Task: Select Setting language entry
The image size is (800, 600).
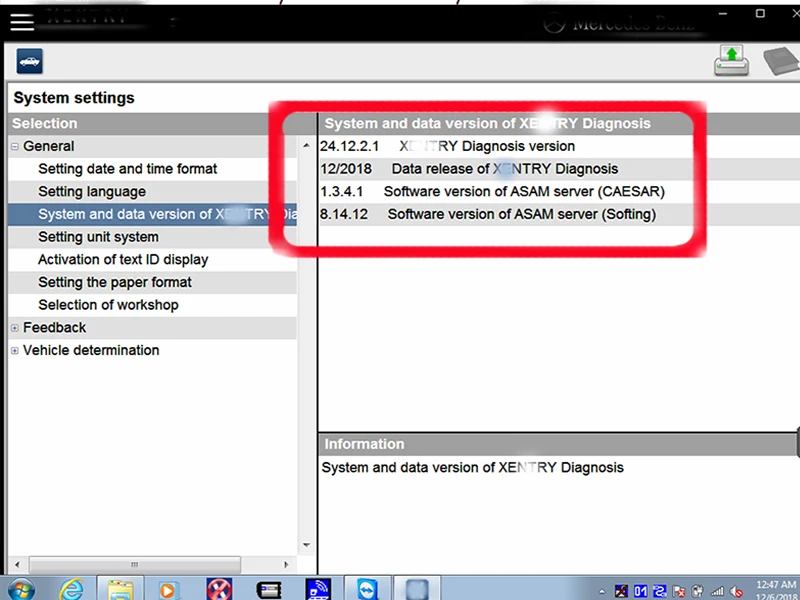Action: (92, 192)
